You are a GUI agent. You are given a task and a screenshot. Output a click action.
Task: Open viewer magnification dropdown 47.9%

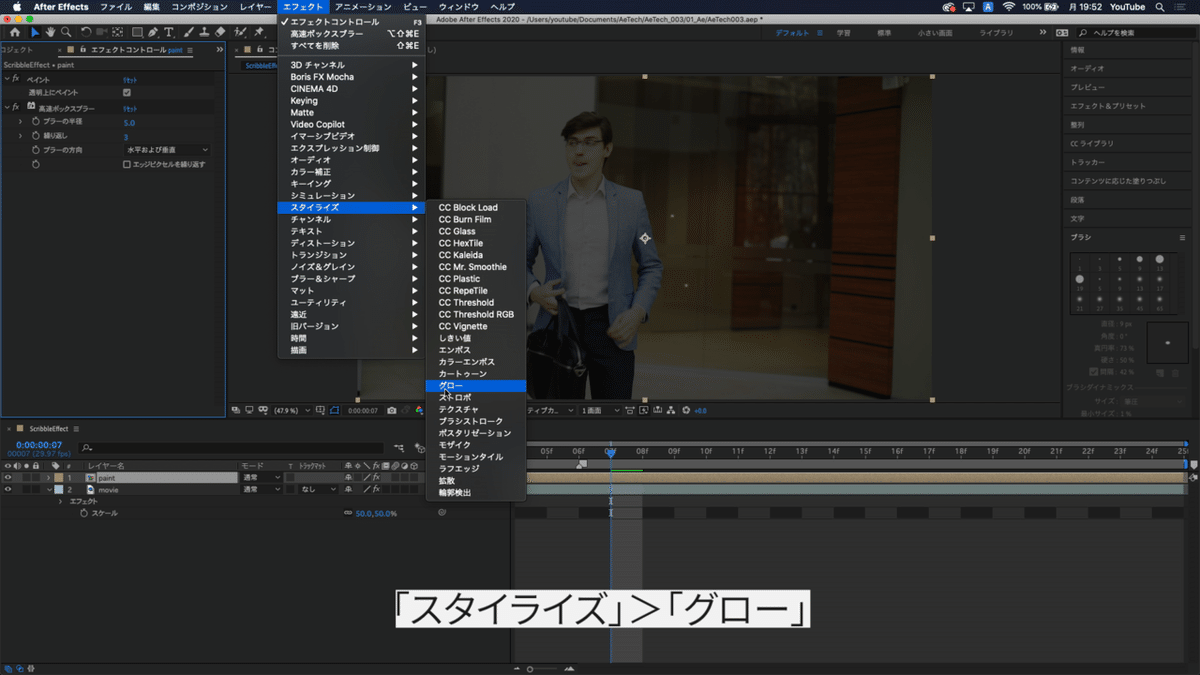click(x=292, y=410)
